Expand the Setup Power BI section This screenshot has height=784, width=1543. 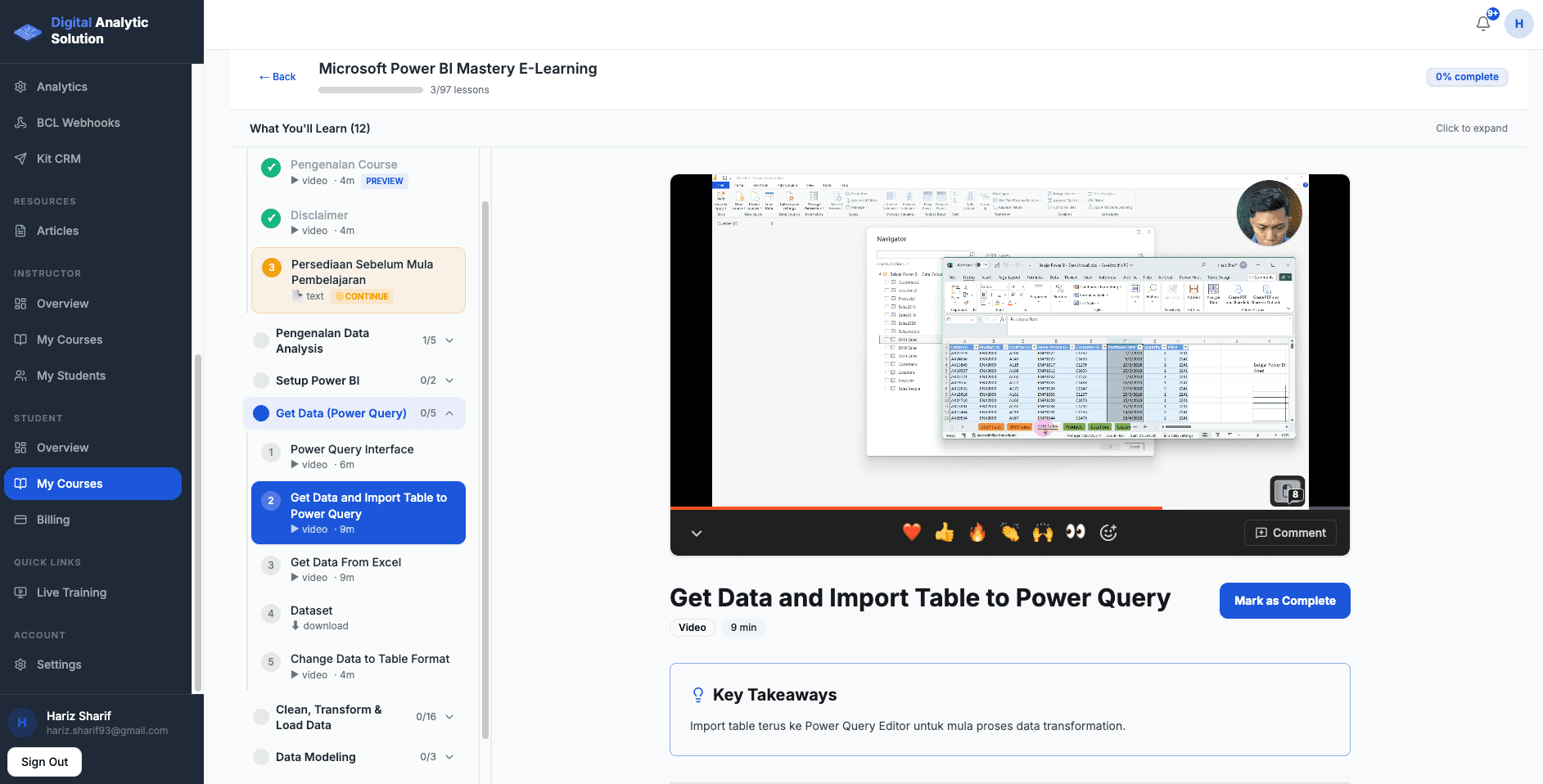(449, 381)
